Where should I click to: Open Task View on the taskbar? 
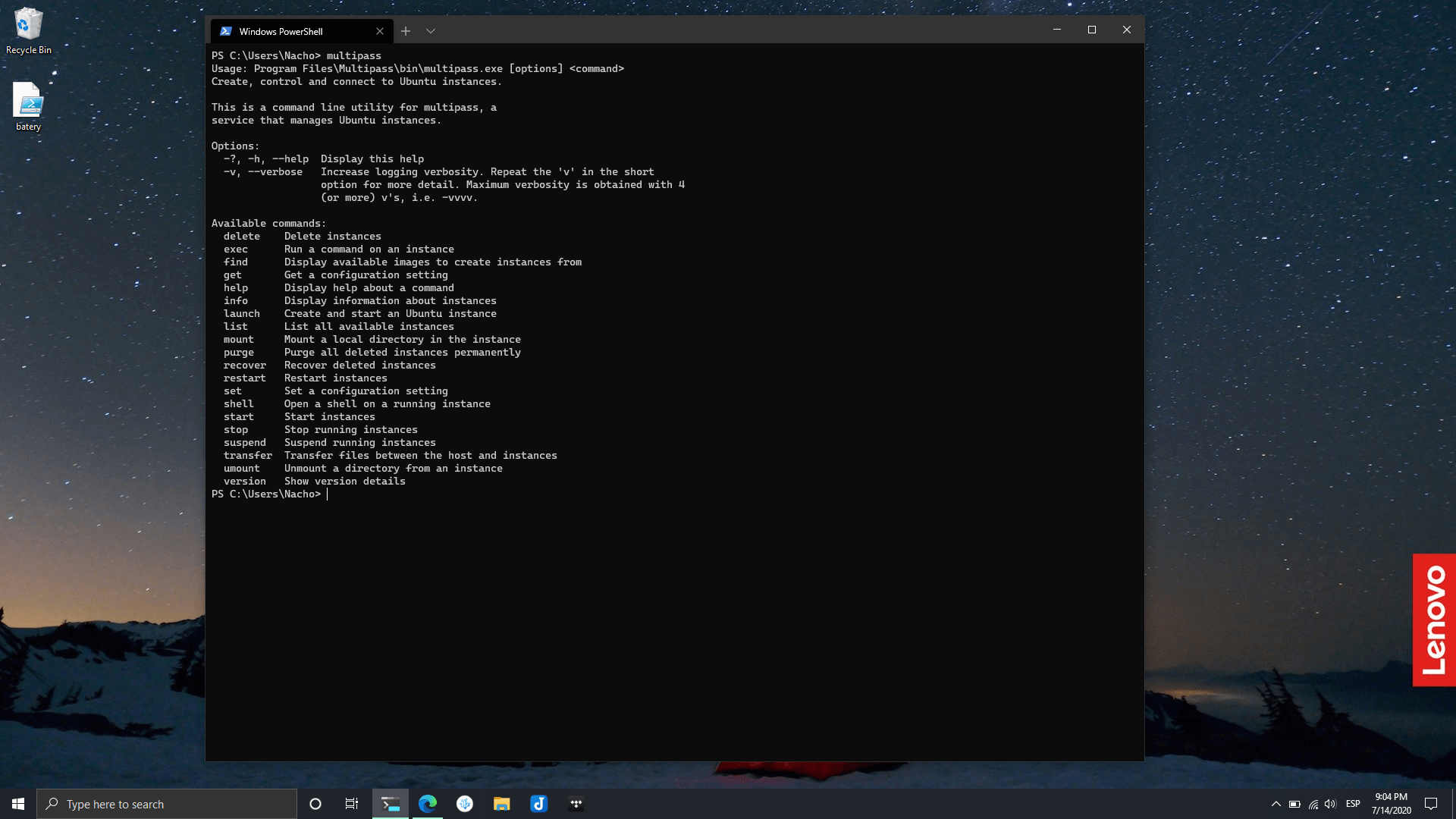click(352, 804)
